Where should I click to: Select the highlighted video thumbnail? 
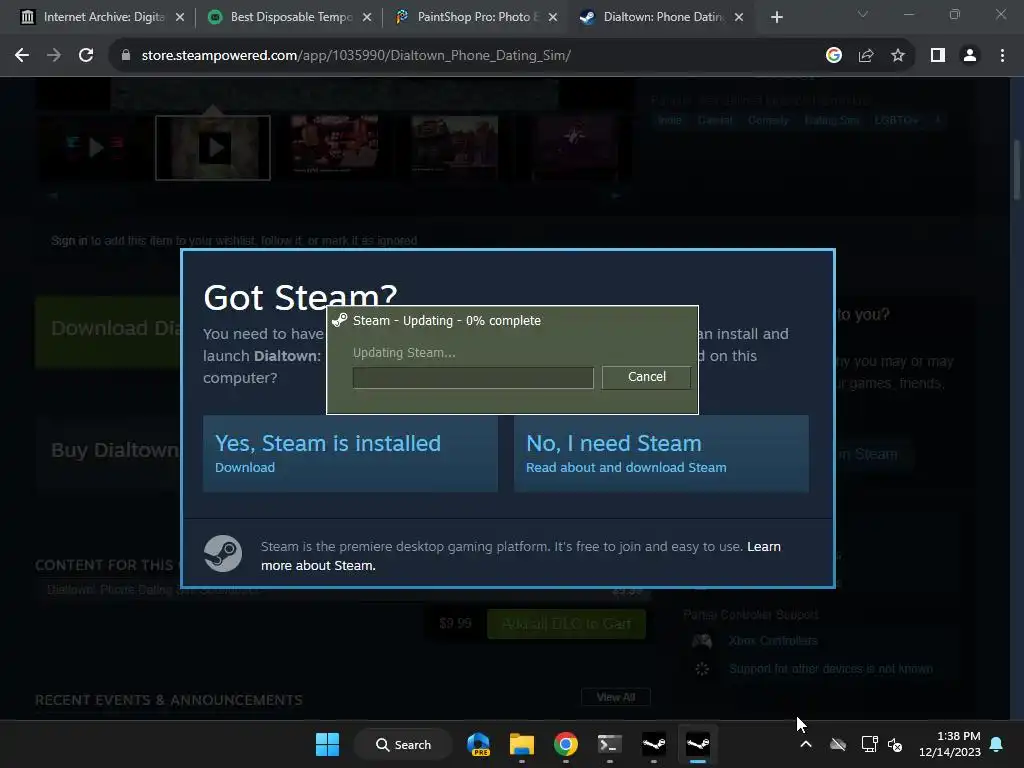(213, 148)
